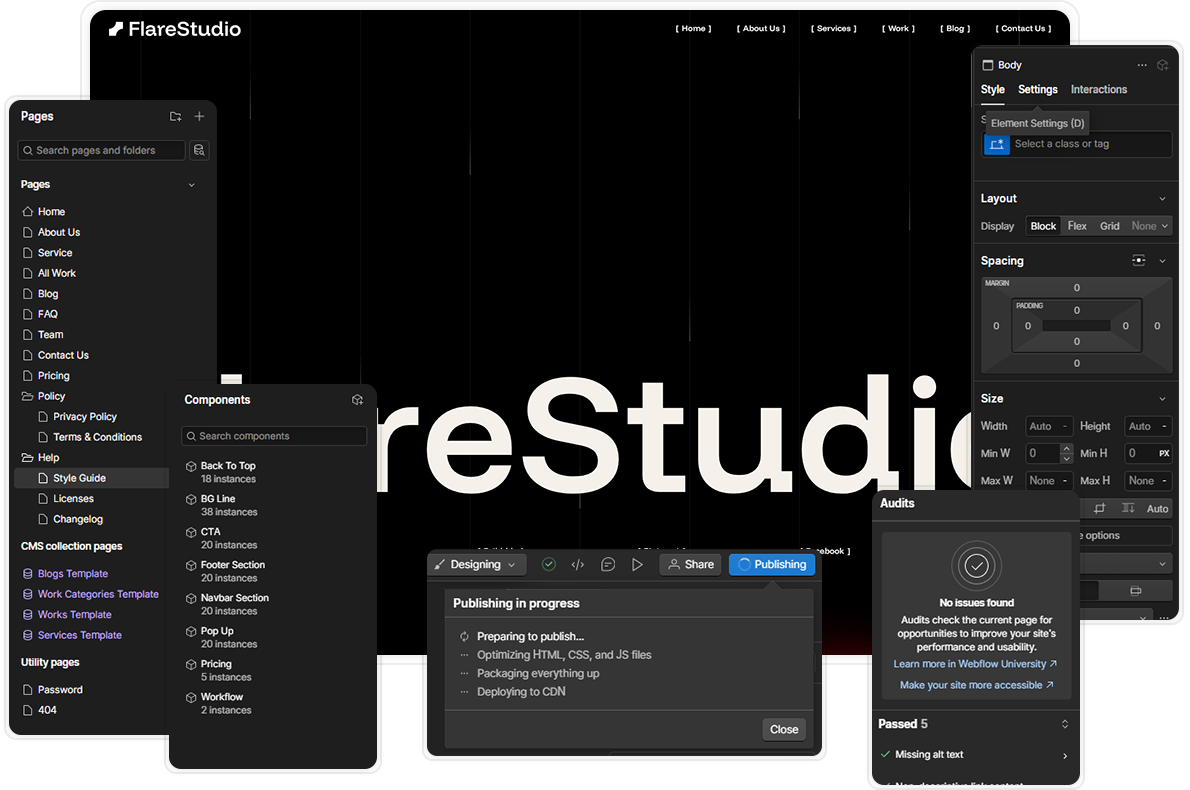1190x790 pixels.
Task: Collapse the Spacing section chevron
Action: (1162, 261)
